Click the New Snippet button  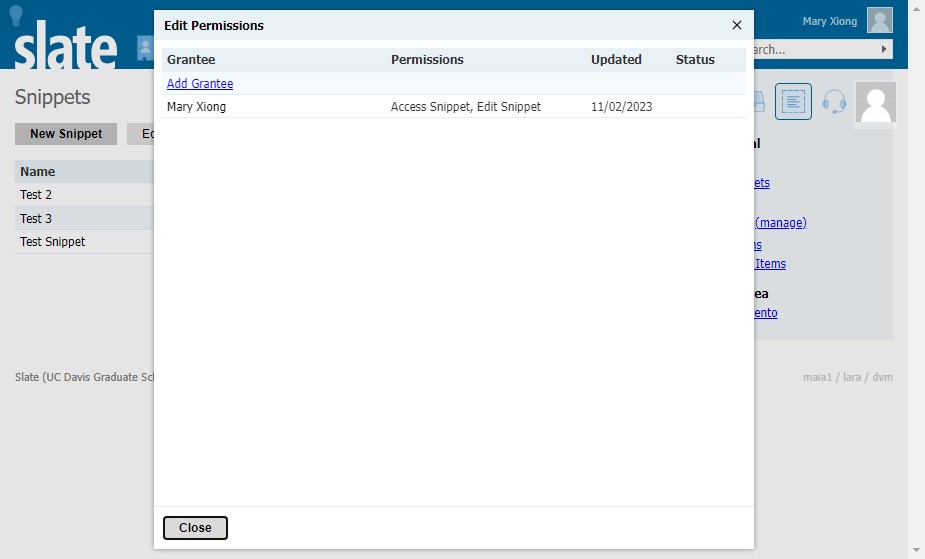tap(66, 134)
